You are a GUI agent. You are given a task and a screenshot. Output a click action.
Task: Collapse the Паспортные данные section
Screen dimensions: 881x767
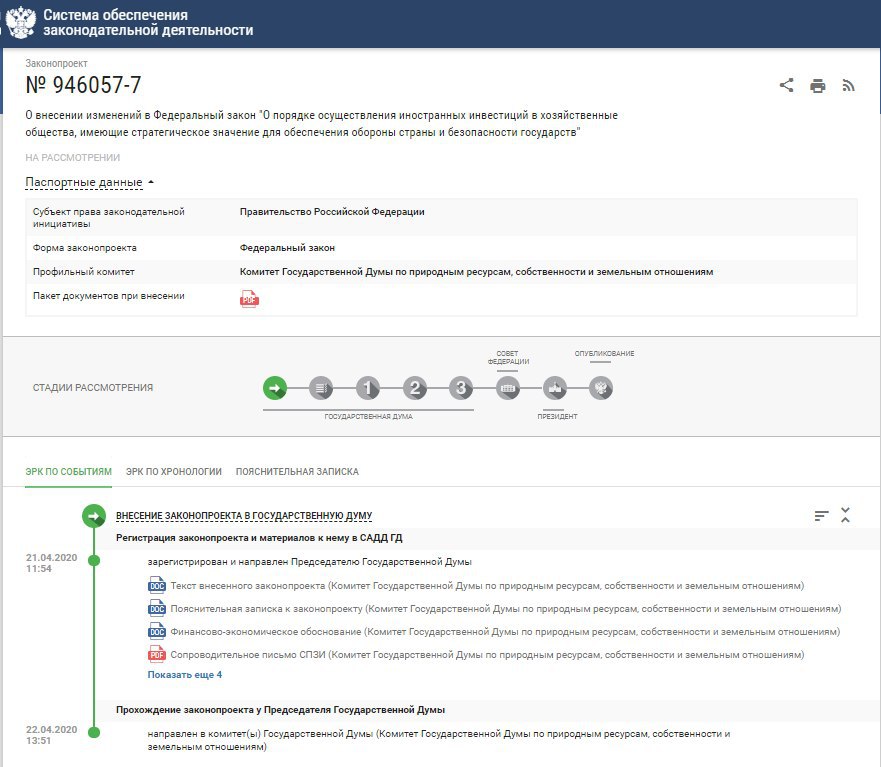(89, 182)
